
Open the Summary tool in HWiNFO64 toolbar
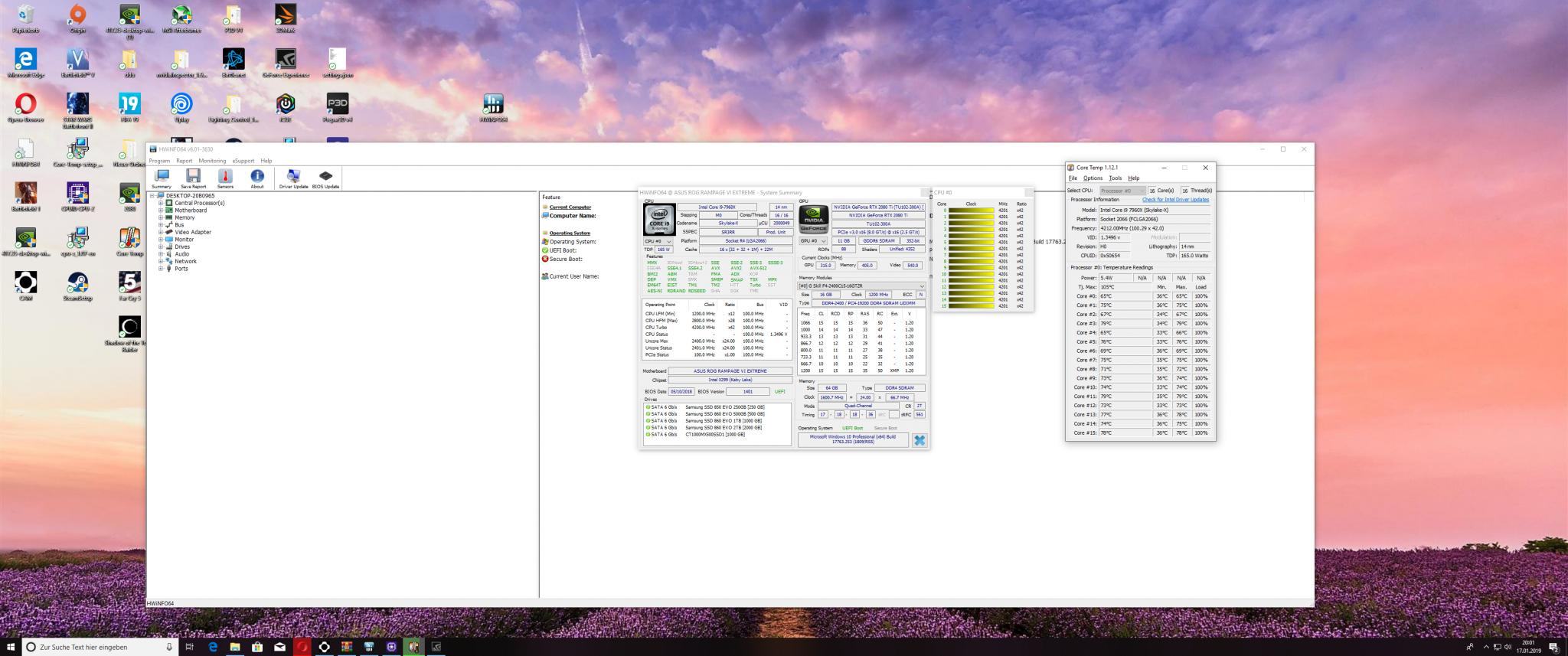tap(162, 179)
